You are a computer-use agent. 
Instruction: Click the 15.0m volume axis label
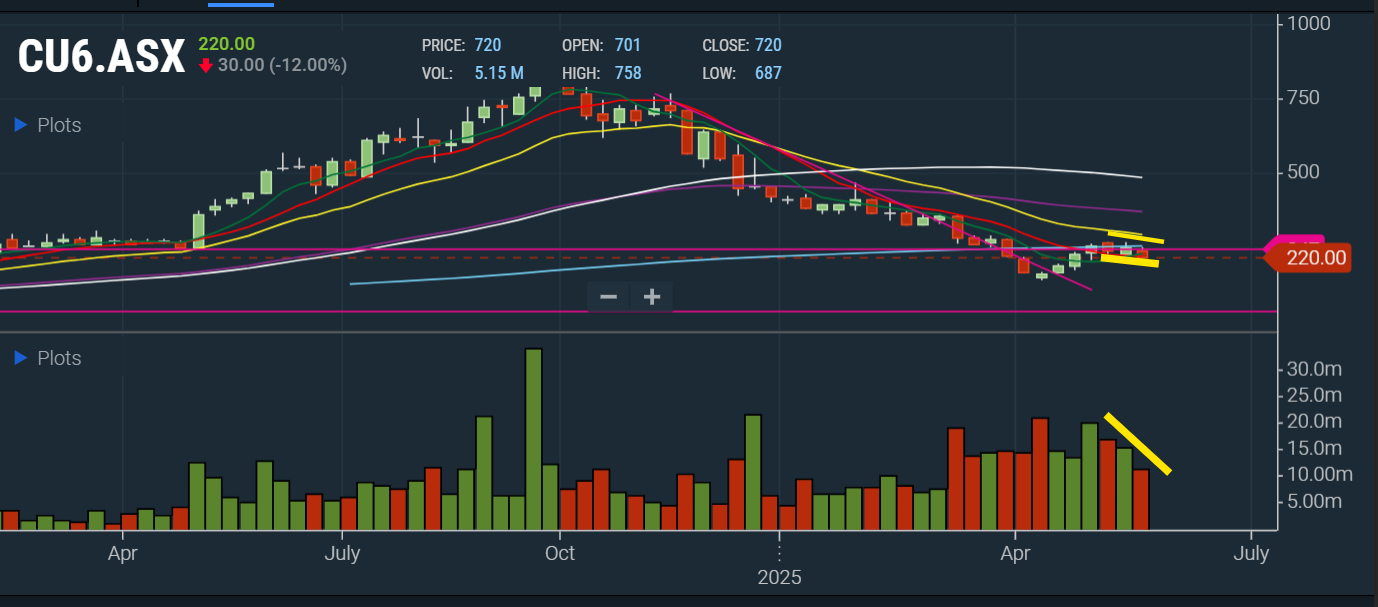click(x=1315, y=448)
